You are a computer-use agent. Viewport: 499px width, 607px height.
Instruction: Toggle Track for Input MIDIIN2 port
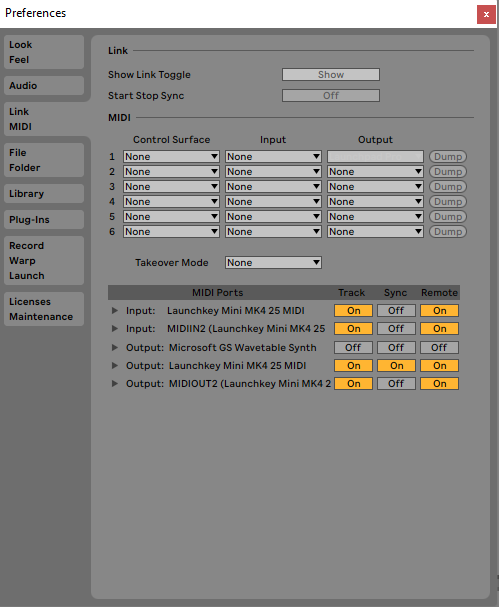pyautogui.click(x=353, y=329)
